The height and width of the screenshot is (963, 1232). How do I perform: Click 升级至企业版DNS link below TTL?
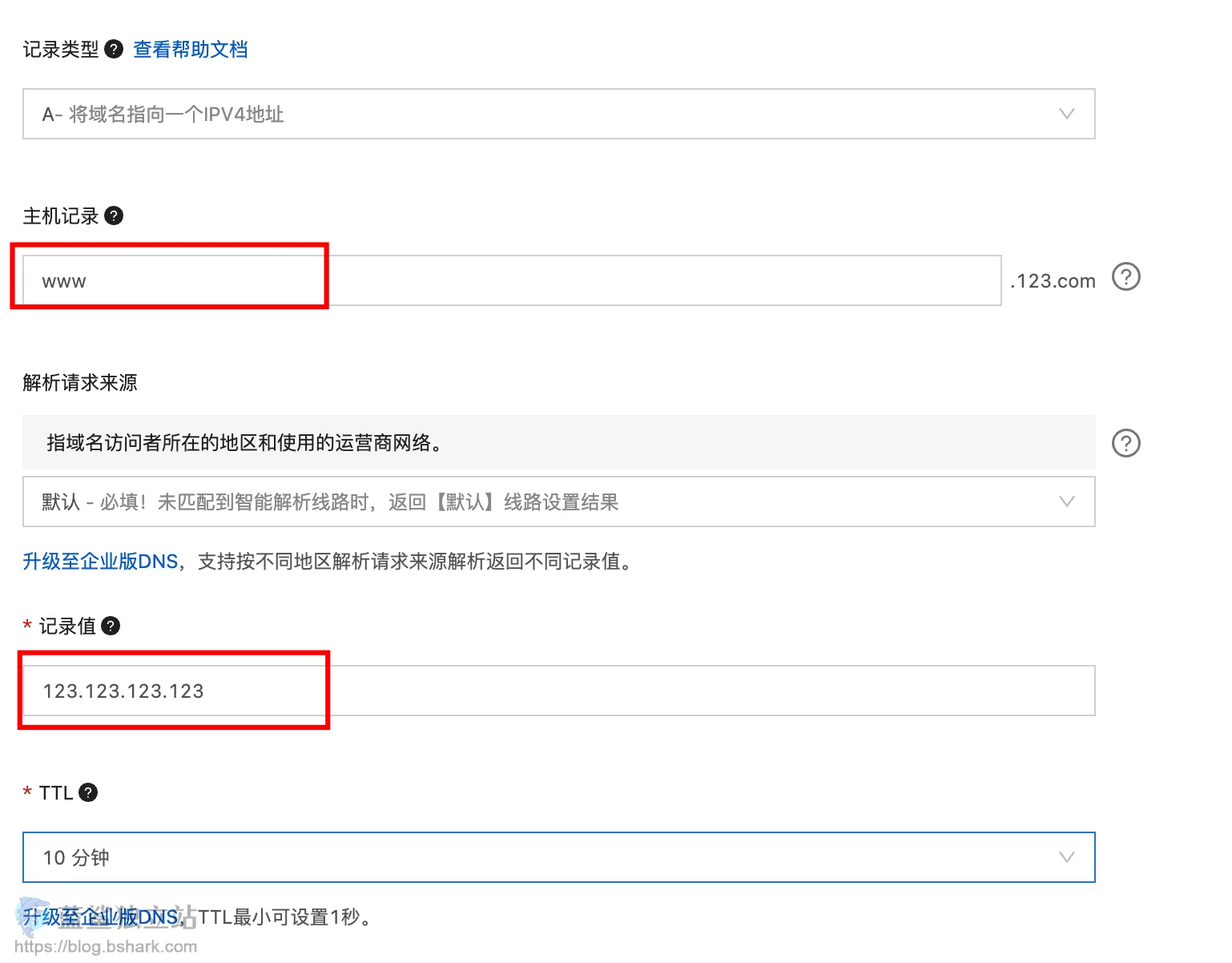click(100, 917)
